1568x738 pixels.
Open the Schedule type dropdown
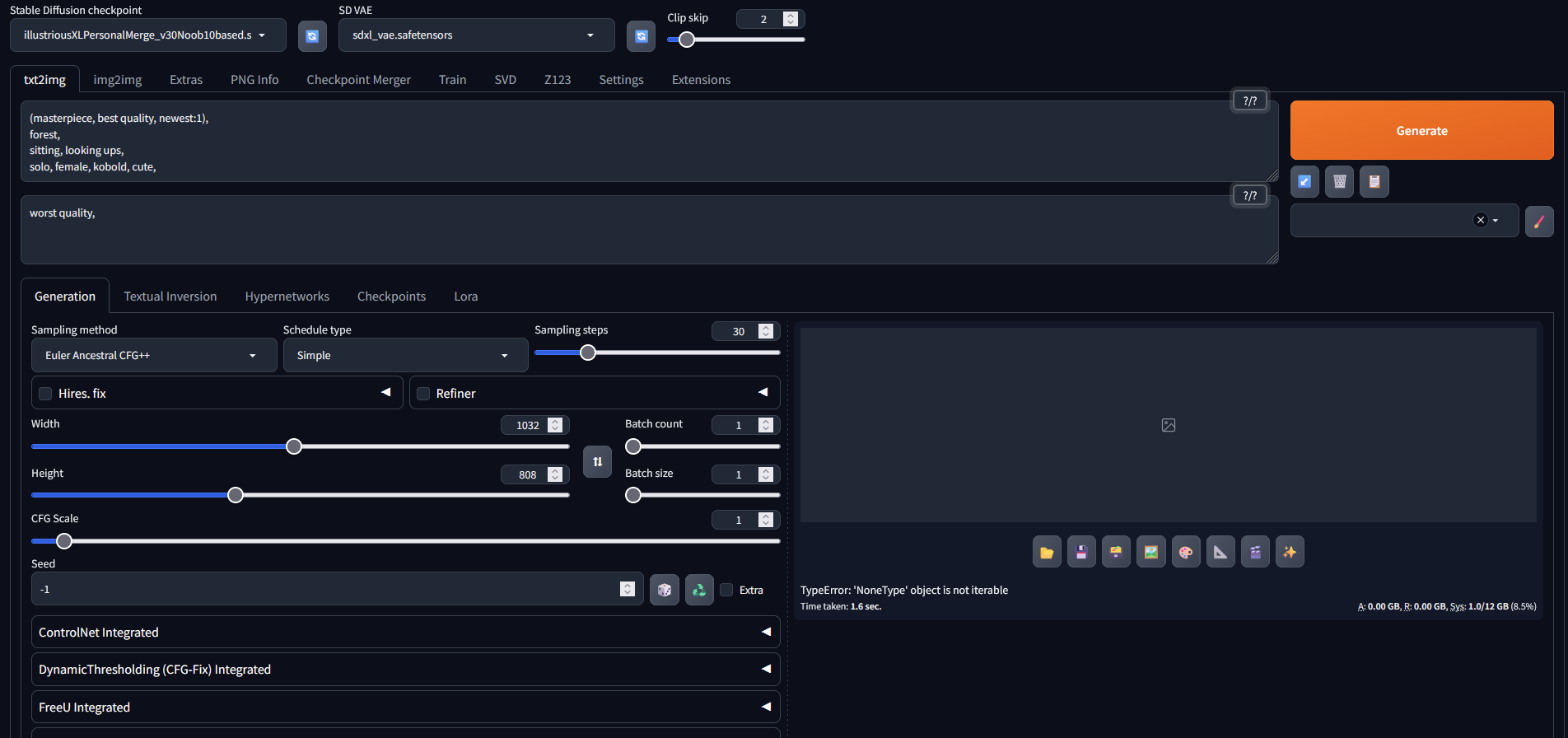pos(405,355)
